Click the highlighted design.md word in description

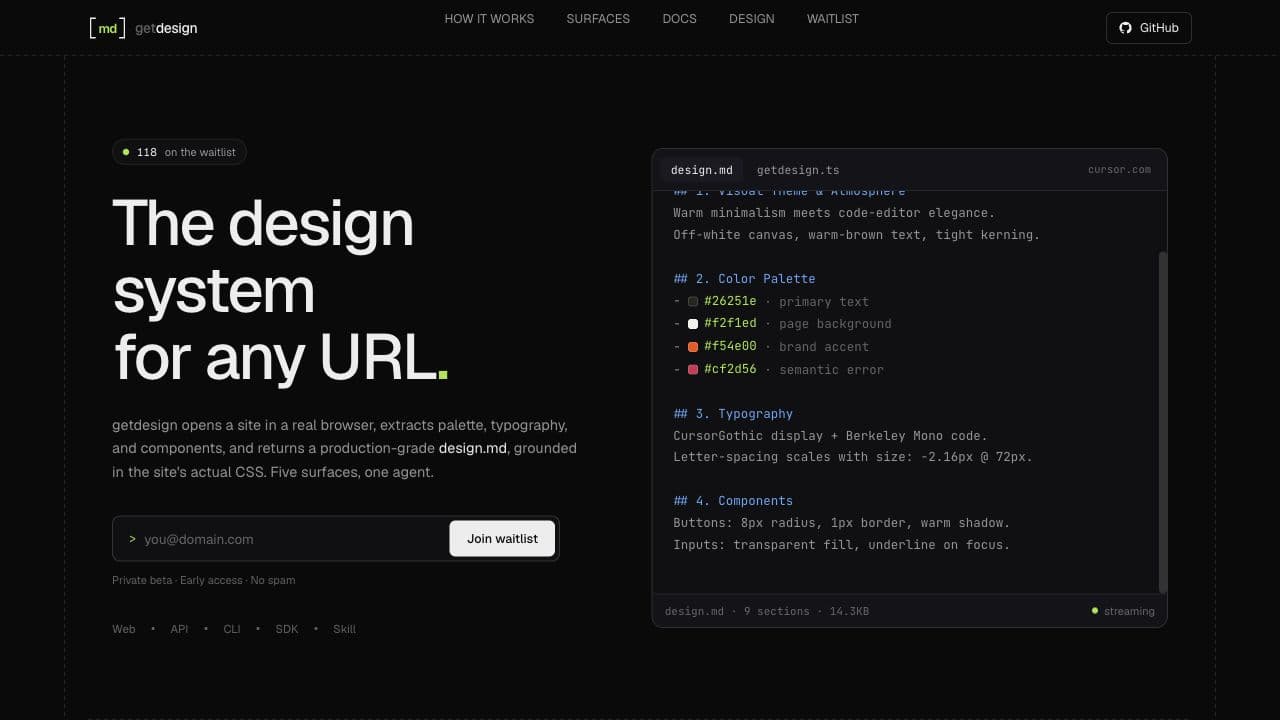473,449
